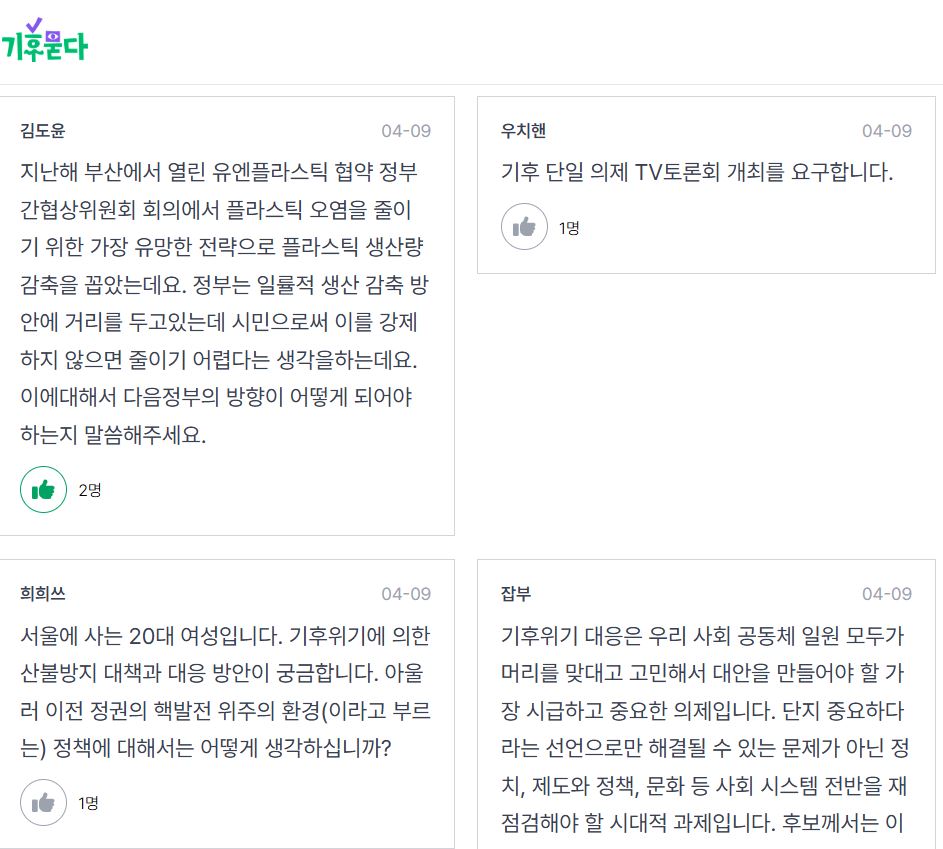Click the 1명 count on 희희쓰's post
The width and height of the screenshot is (943, 849).
point(88,803)
